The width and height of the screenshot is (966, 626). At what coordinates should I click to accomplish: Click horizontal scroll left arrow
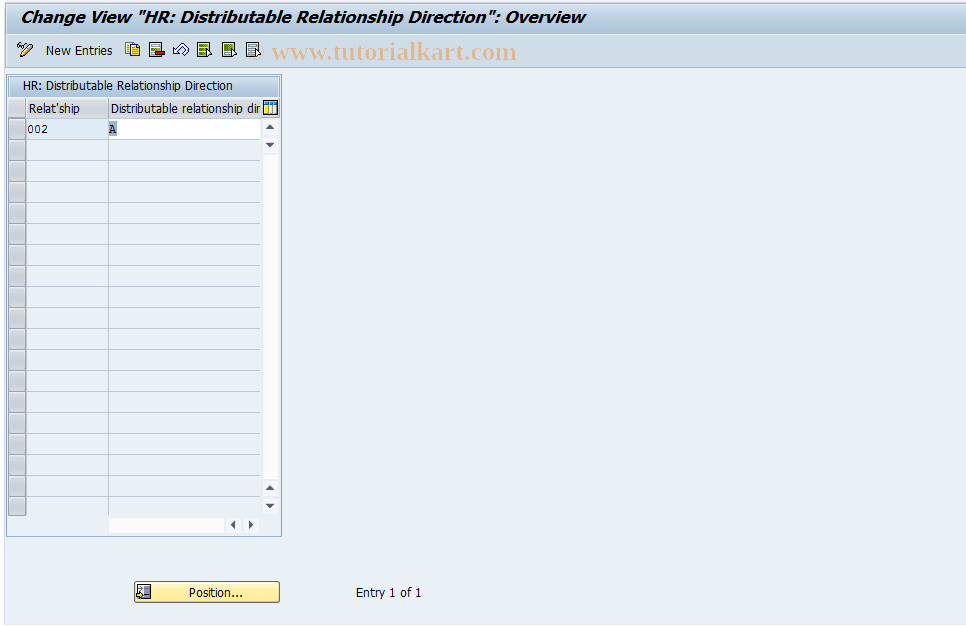click(x=233, y=525)
